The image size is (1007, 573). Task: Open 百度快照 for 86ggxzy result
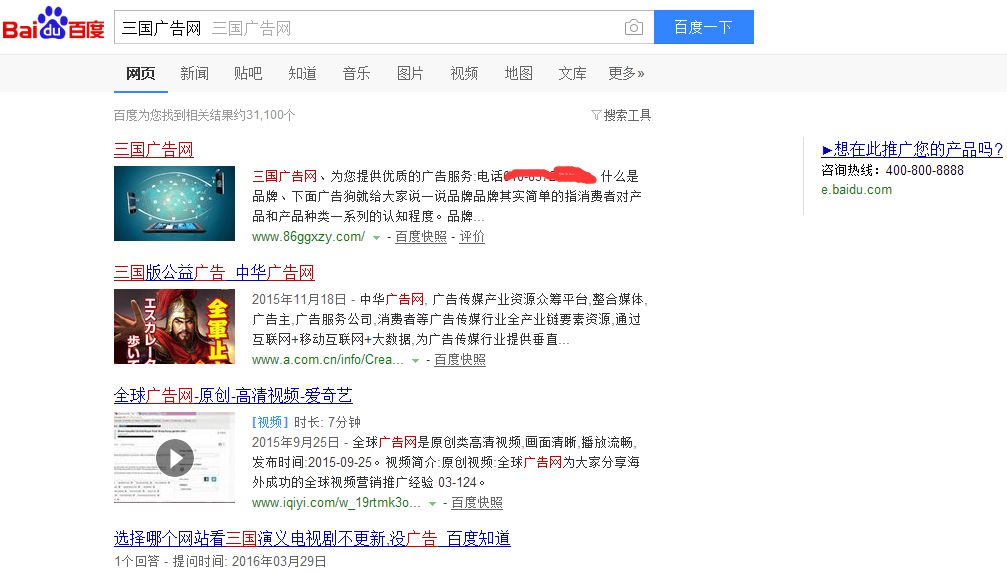click(421, 236)
